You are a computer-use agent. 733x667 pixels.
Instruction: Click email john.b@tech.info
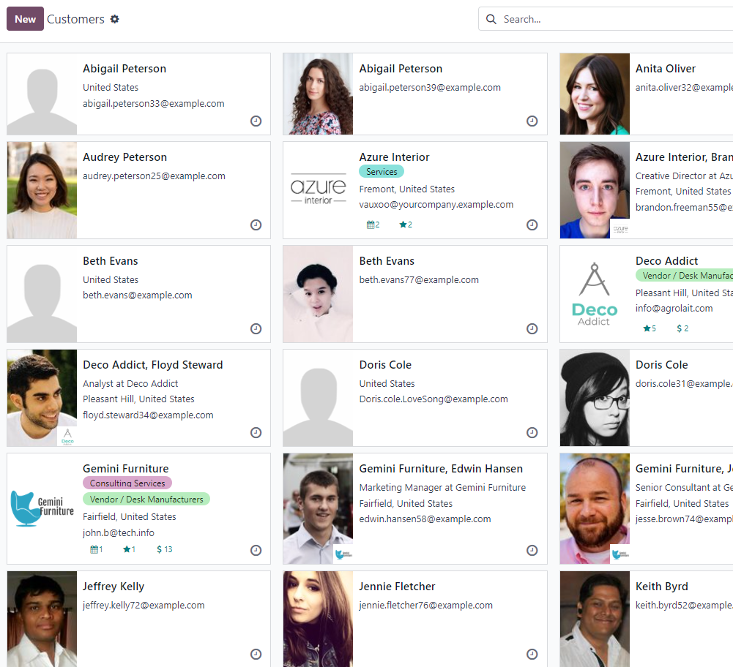click(x=118, y=533)
